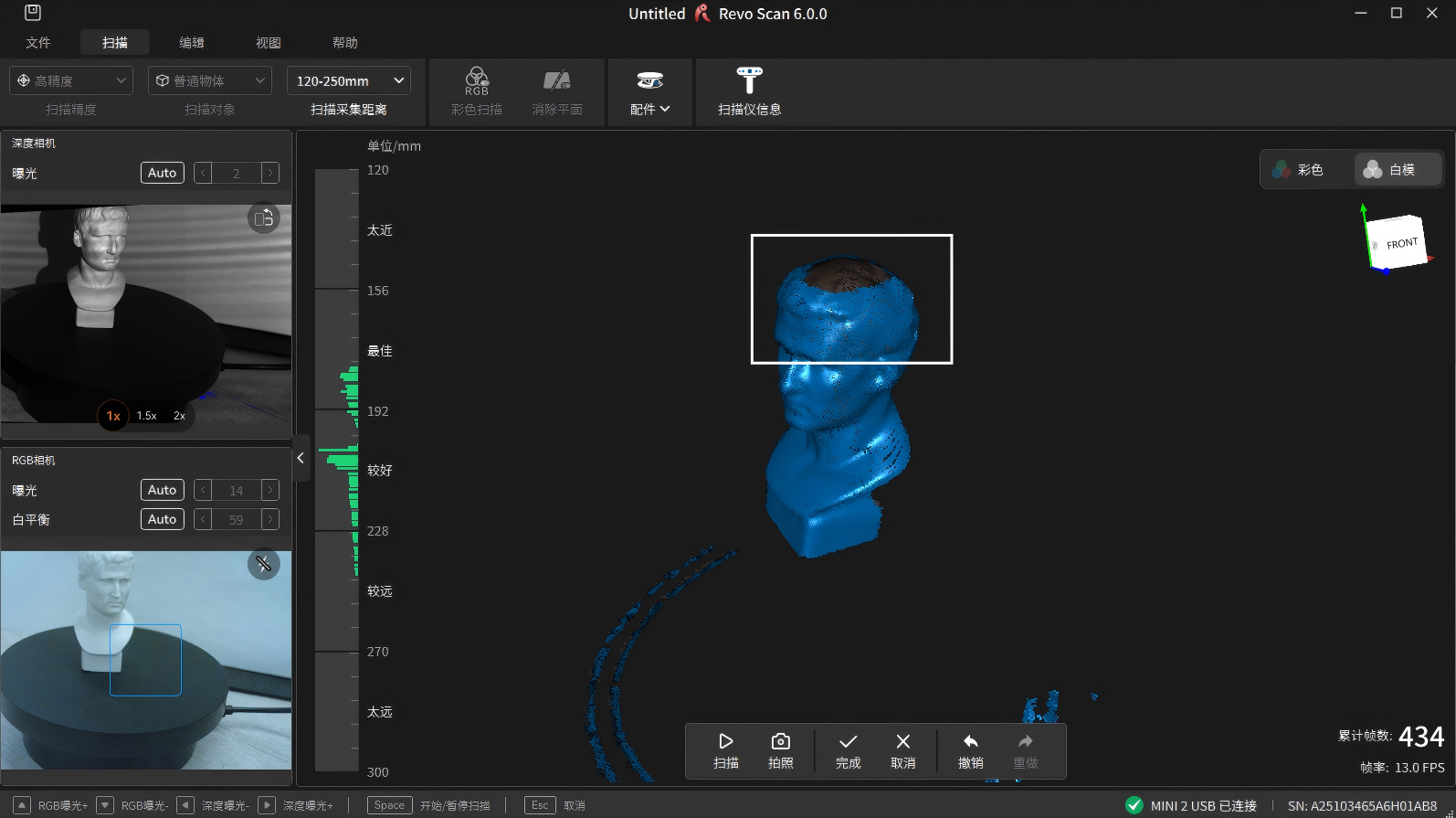Click Auto button for RGB white balance

(x=162, y=519)
